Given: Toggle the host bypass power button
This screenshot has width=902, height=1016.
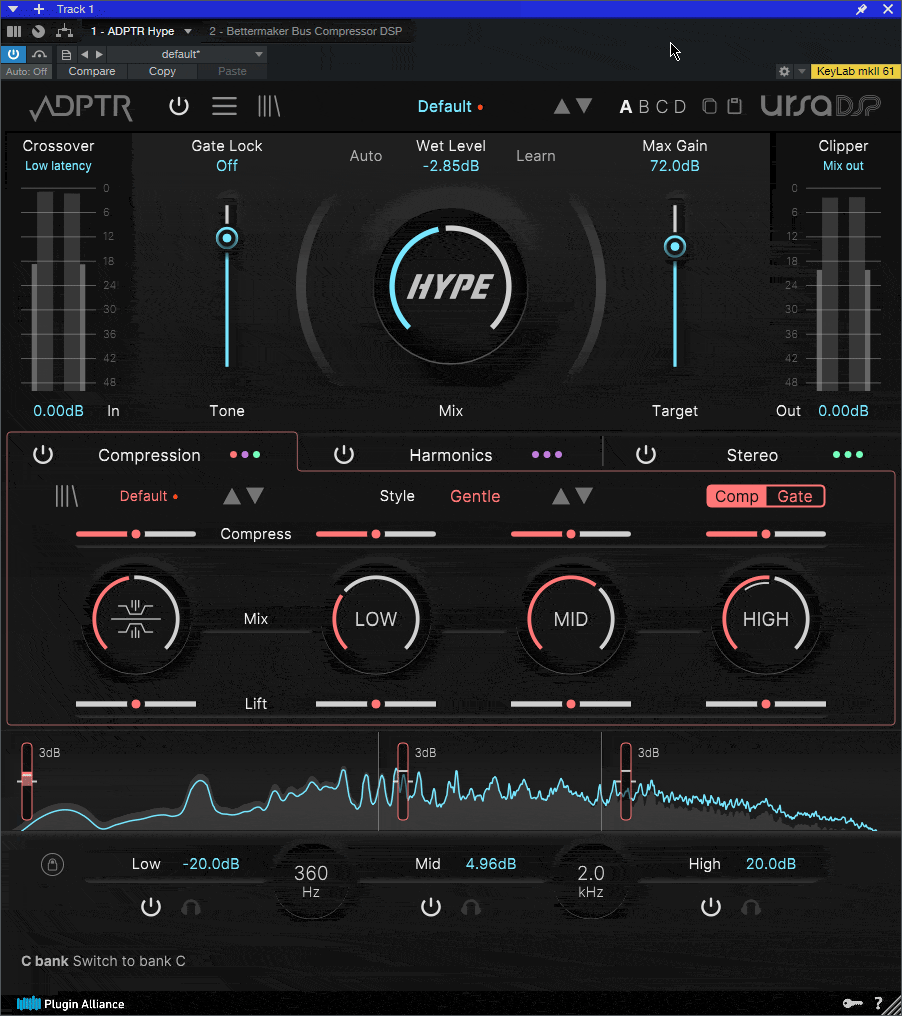Looking at the screenshot, I should 13,54.
